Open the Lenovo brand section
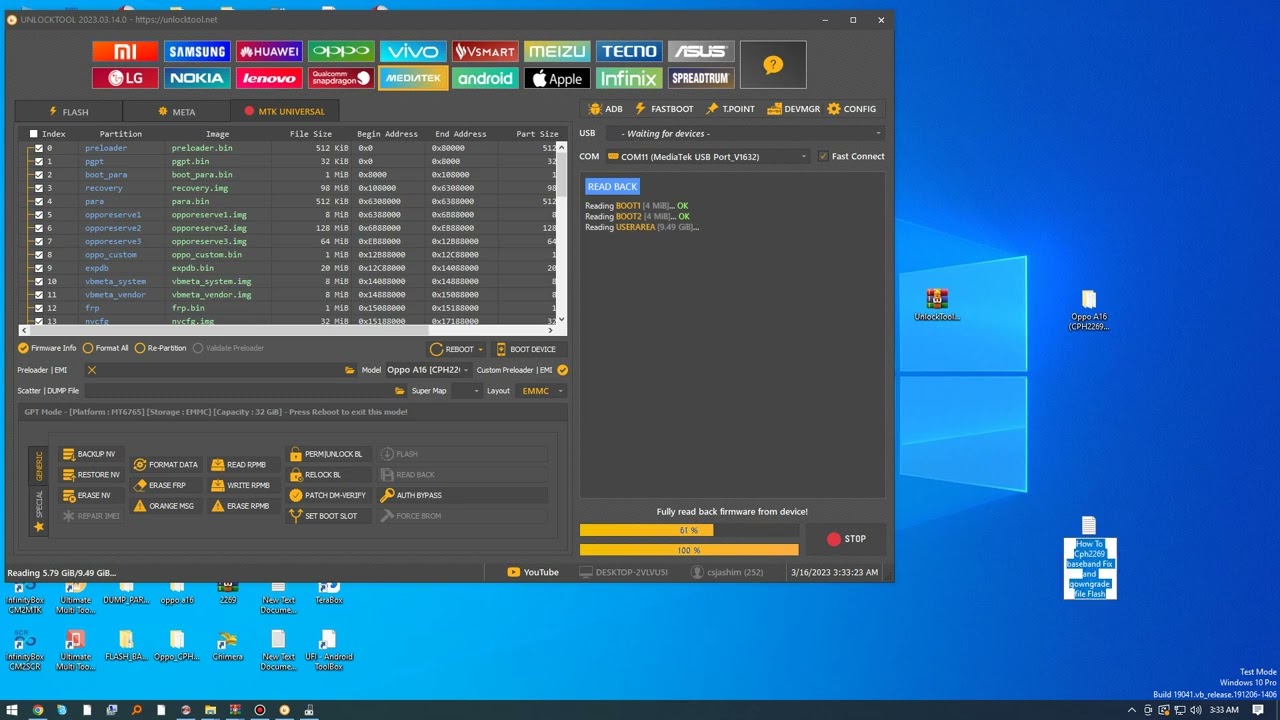1280x720 pixels. point(269,78)
